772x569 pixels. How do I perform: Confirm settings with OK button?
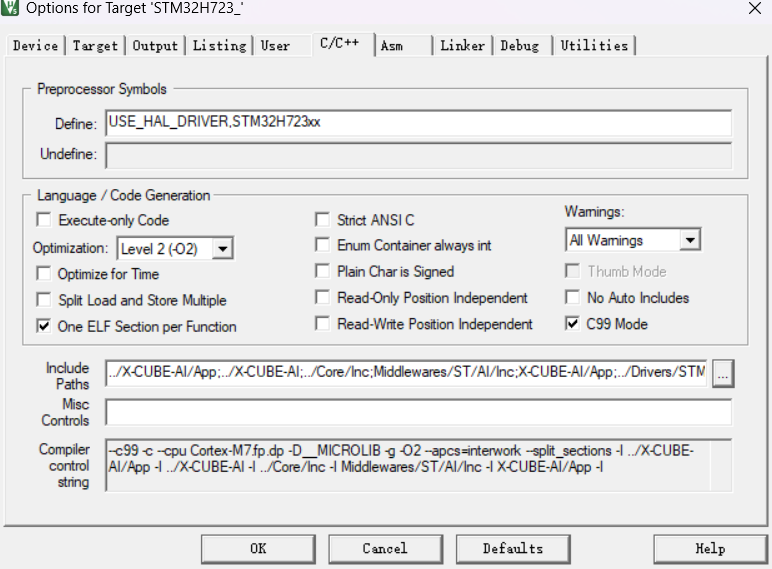coord(258,549)
